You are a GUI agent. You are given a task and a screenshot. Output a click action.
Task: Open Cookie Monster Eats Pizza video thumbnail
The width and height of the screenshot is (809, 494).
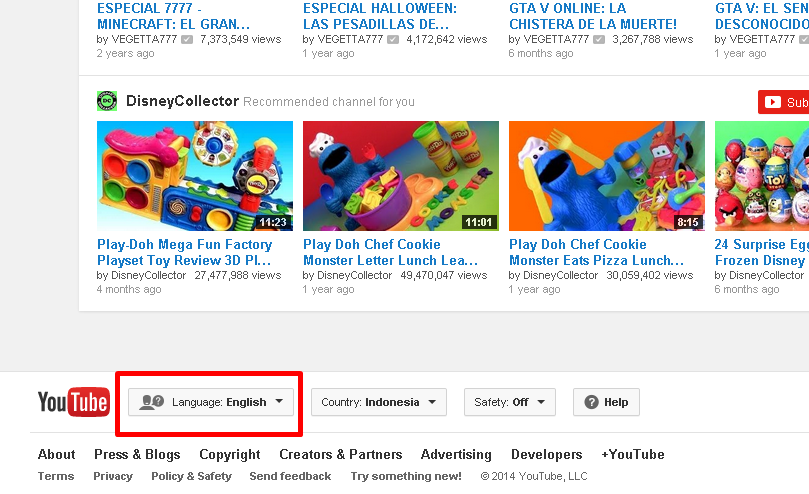[x=607, y=176]
